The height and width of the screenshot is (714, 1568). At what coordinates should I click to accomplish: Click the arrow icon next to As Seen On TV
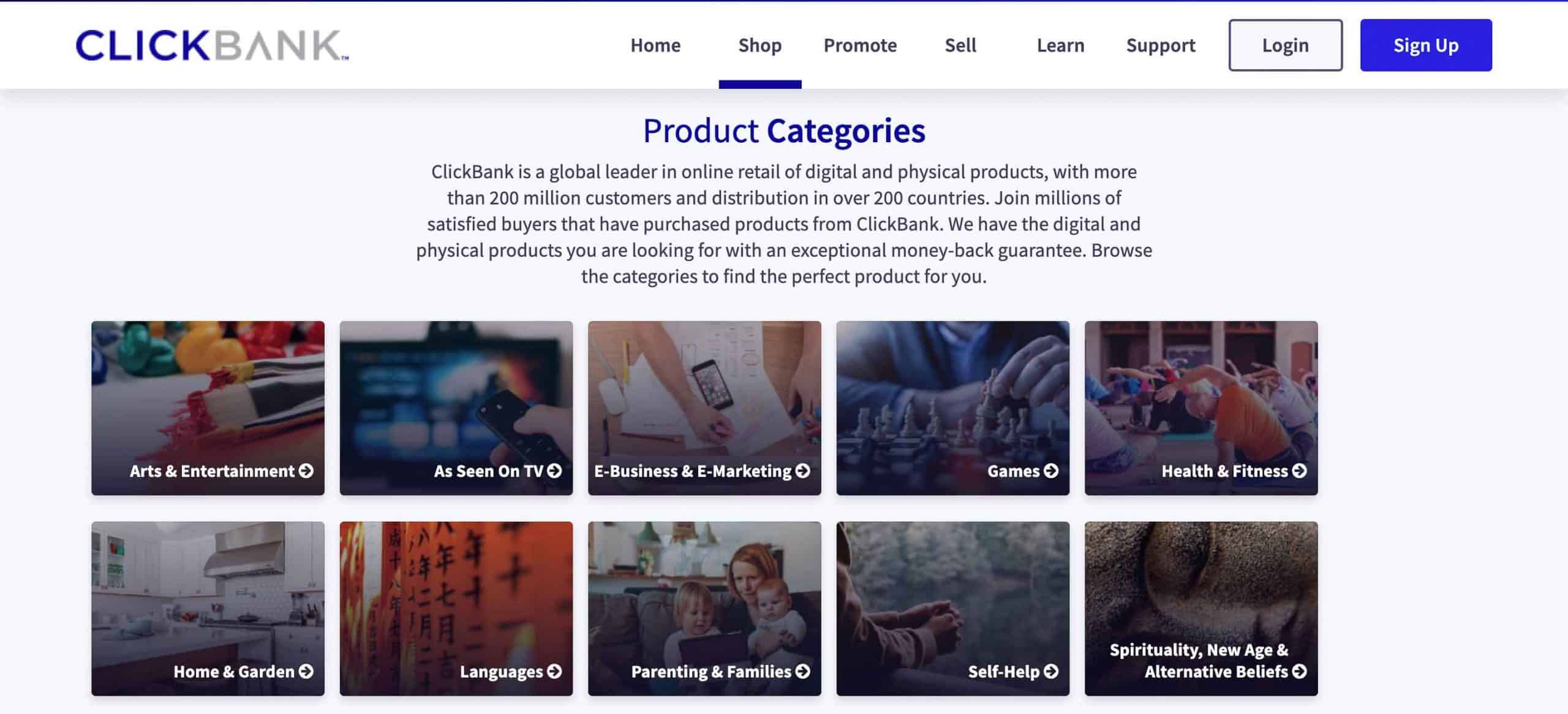(554, 471)
